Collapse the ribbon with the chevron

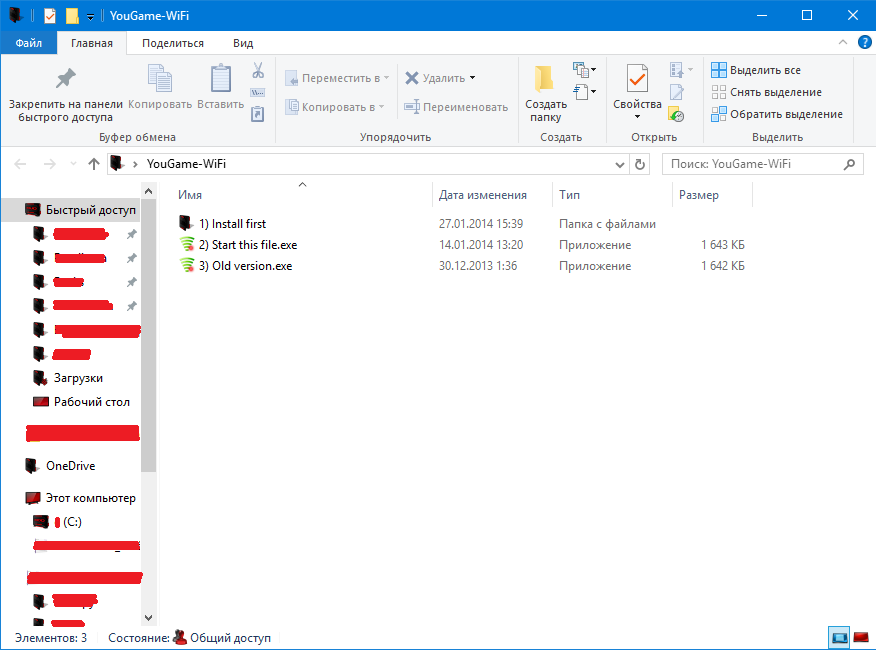843,43
